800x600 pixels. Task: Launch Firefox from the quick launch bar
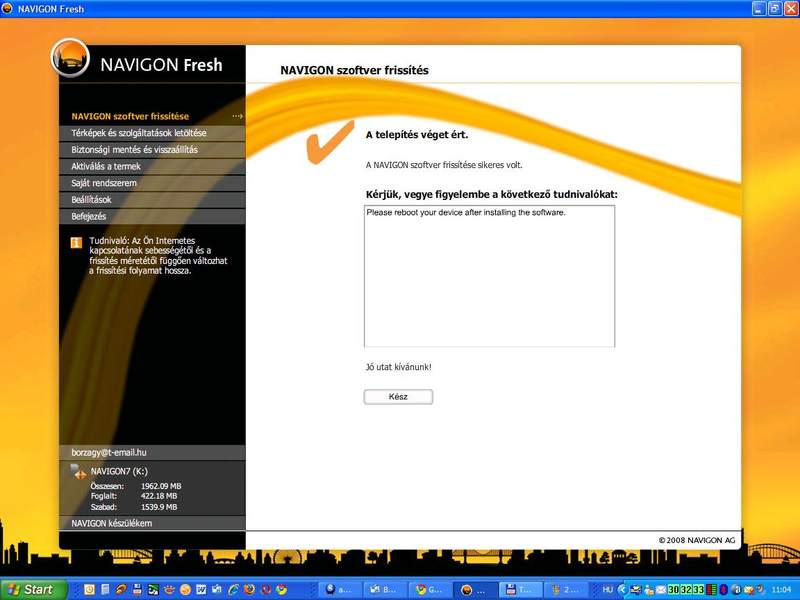(249, 589)
